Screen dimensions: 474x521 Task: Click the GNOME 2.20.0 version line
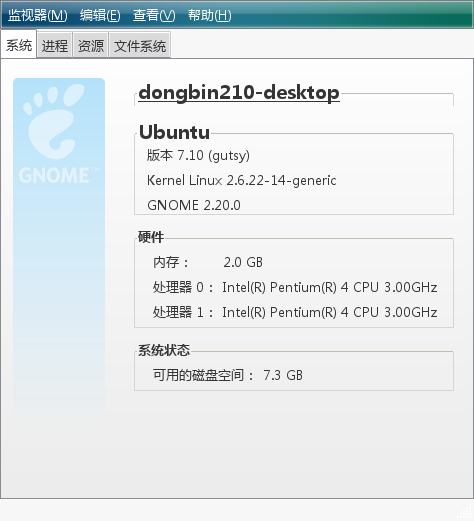click(x=194, y=205)
